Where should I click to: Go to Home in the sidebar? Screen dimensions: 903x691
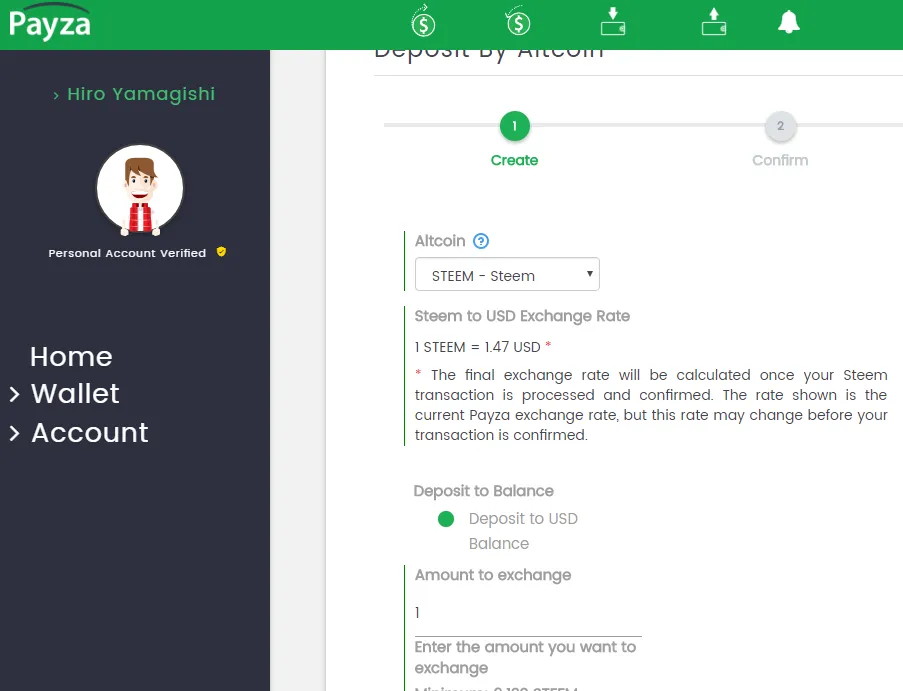tap(71, 356)
